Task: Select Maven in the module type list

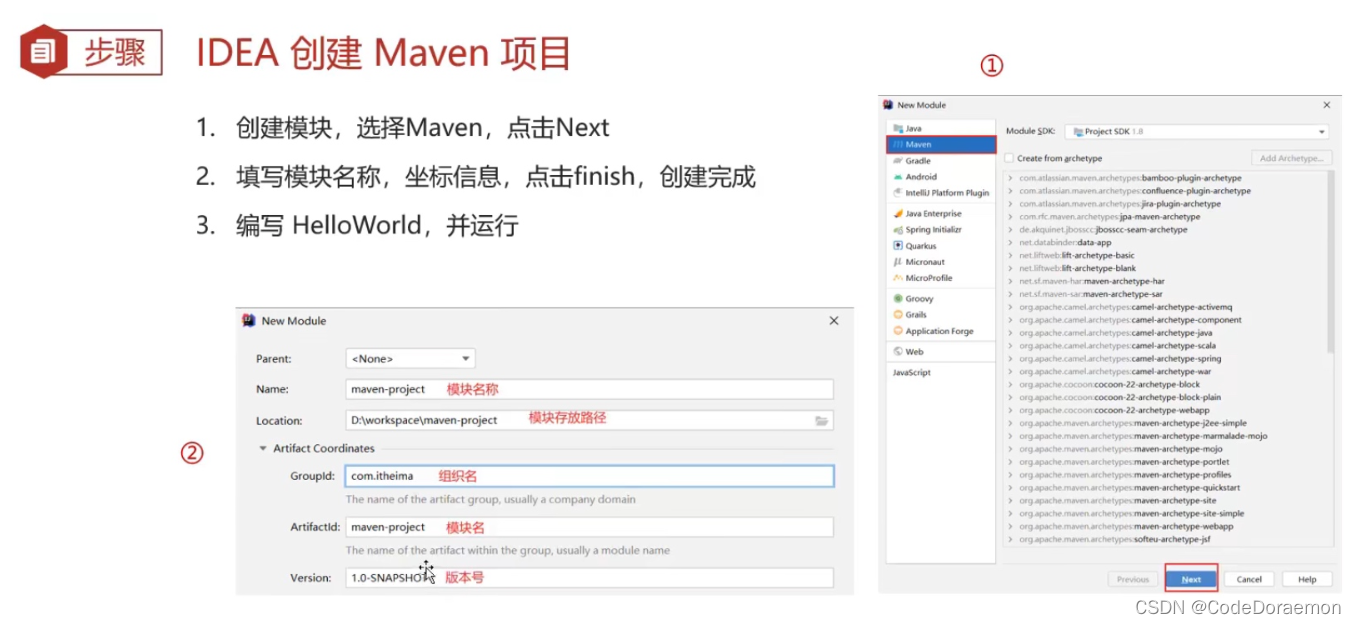Action: click(x=941, y=144)
